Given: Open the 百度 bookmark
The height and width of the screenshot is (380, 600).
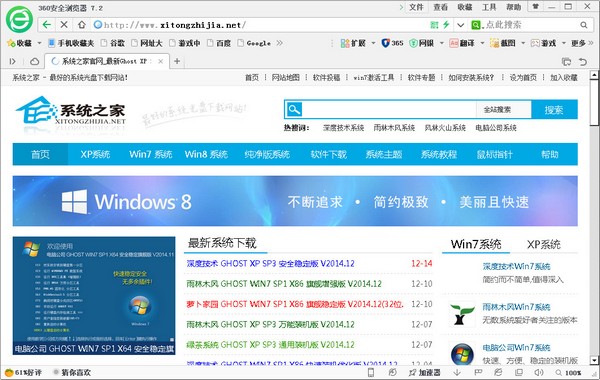Looking at the screenshot, I should click(219, 43).
